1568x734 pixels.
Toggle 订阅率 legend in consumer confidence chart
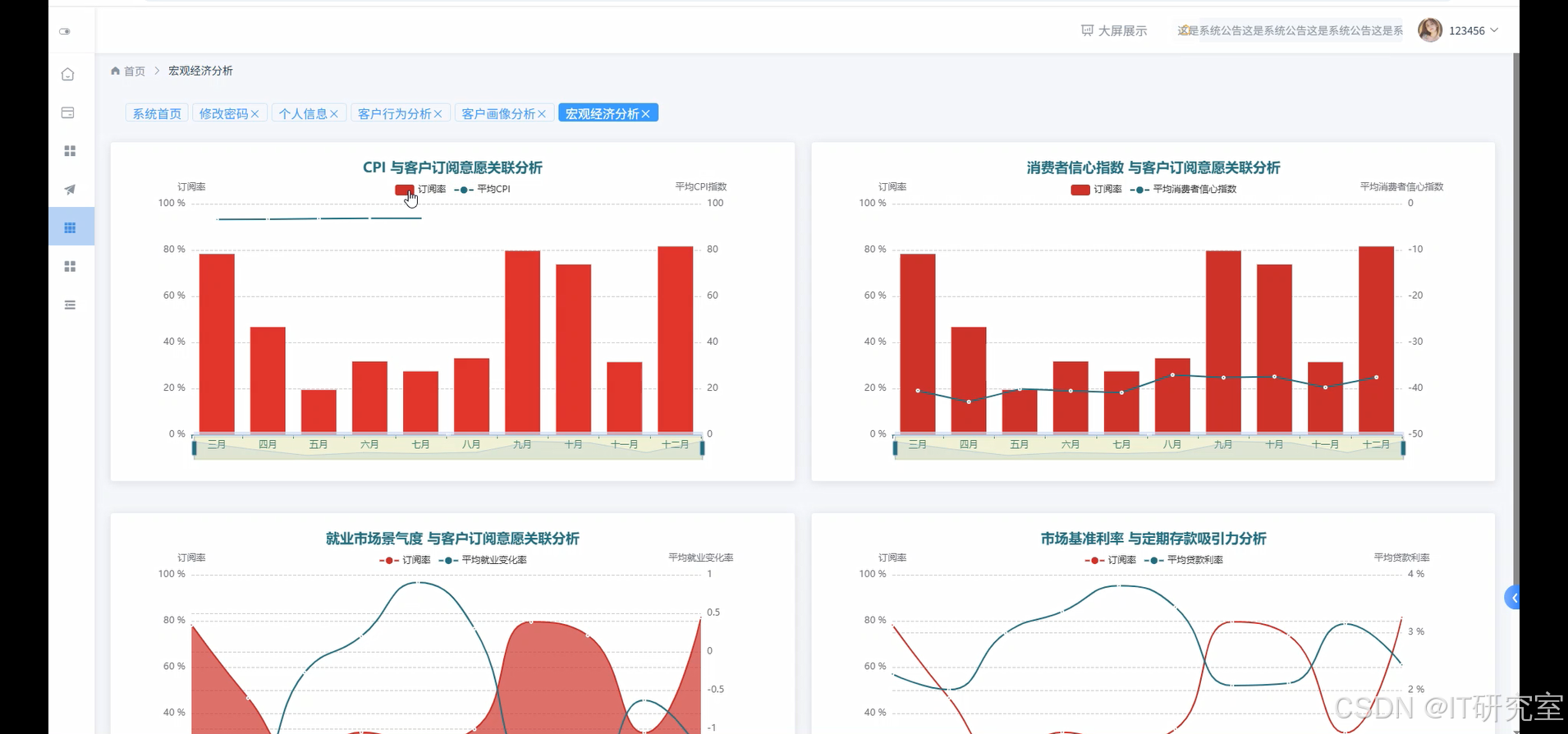point(1097,190)
